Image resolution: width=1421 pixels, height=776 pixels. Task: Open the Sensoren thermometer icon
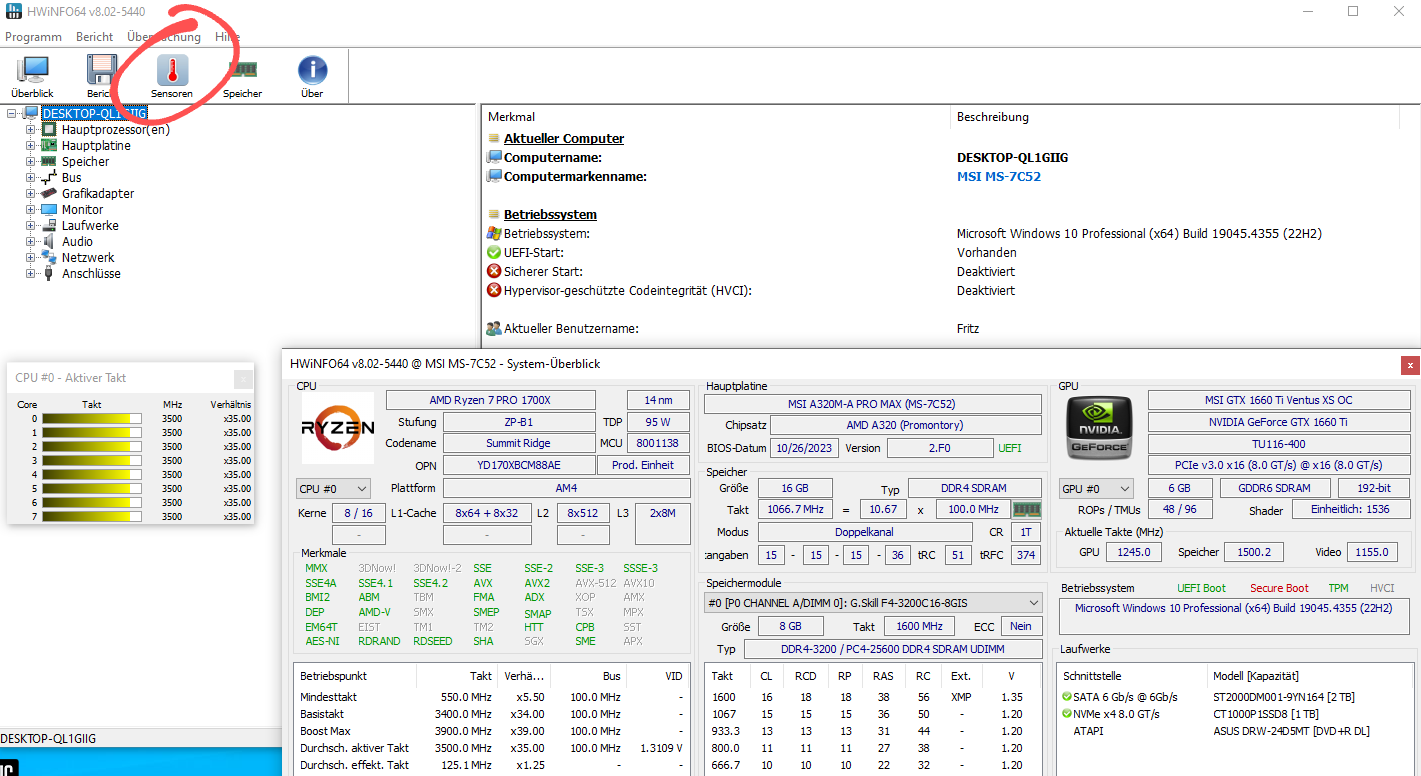(x=172, y=70)
